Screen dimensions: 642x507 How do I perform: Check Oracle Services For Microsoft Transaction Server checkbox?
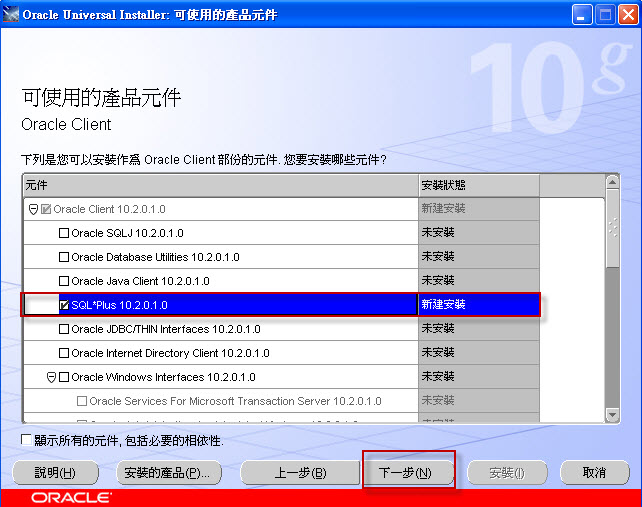[82, 401]
